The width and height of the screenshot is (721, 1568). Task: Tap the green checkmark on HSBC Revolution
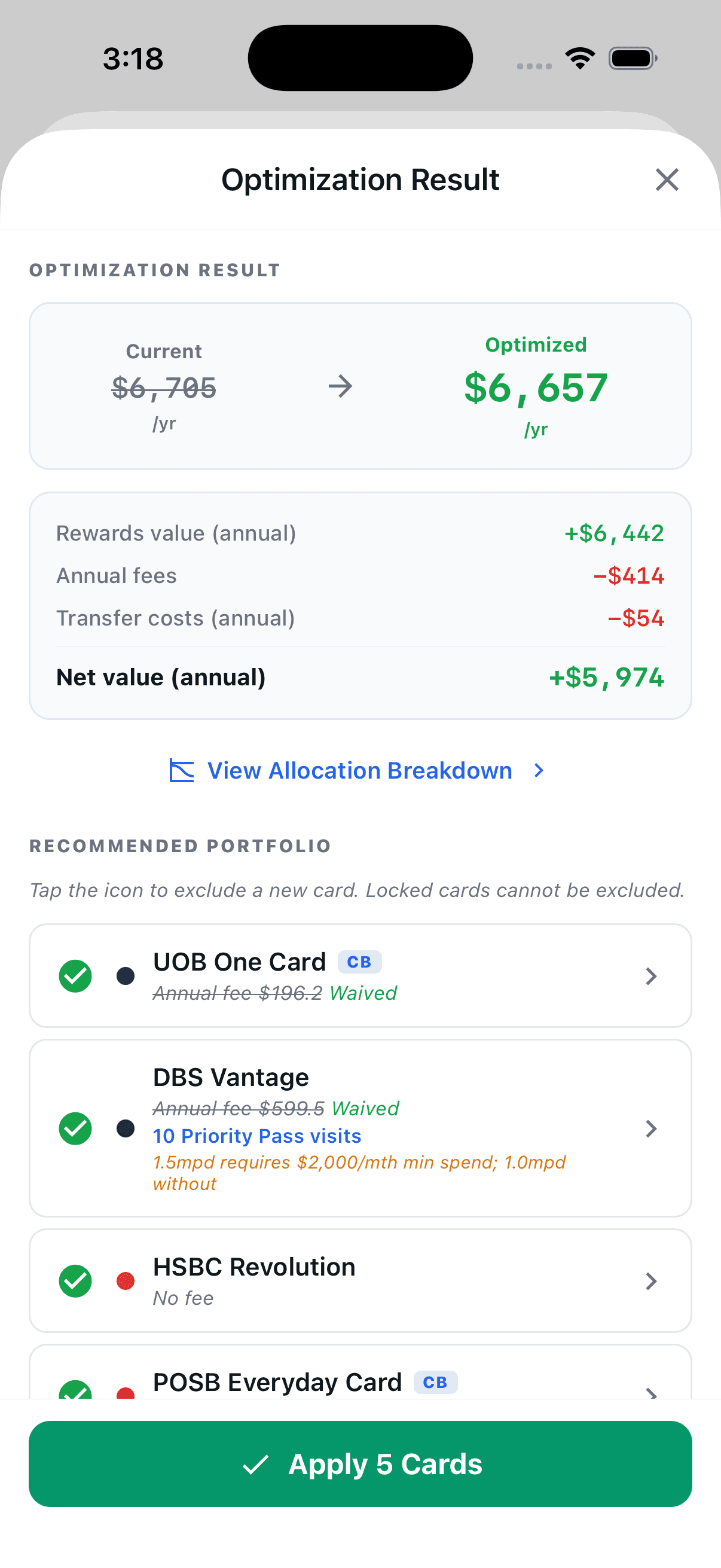[x=74, y=1282]
